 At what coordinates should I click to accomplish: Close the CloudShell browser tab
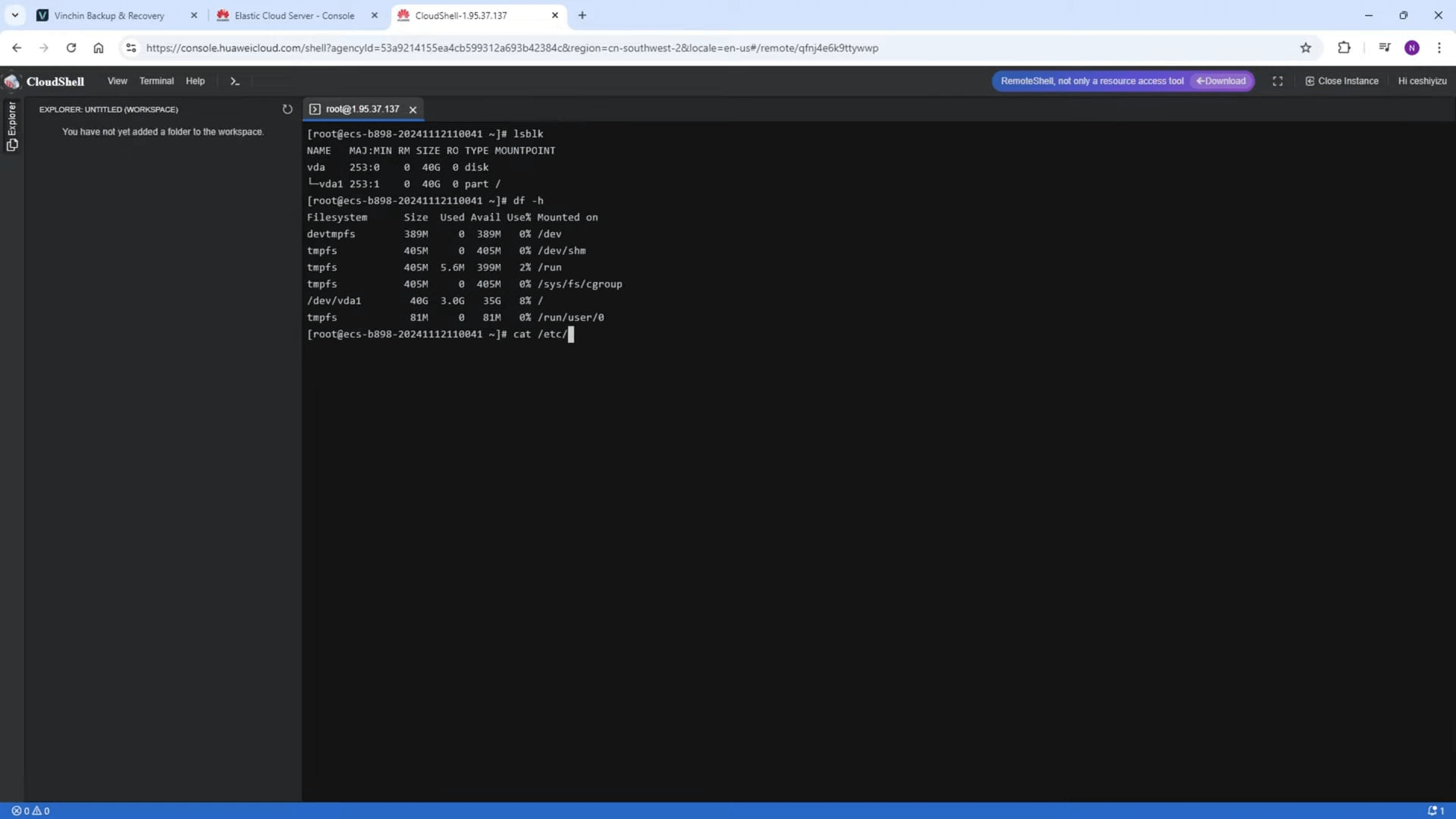[x=555, y=15]
